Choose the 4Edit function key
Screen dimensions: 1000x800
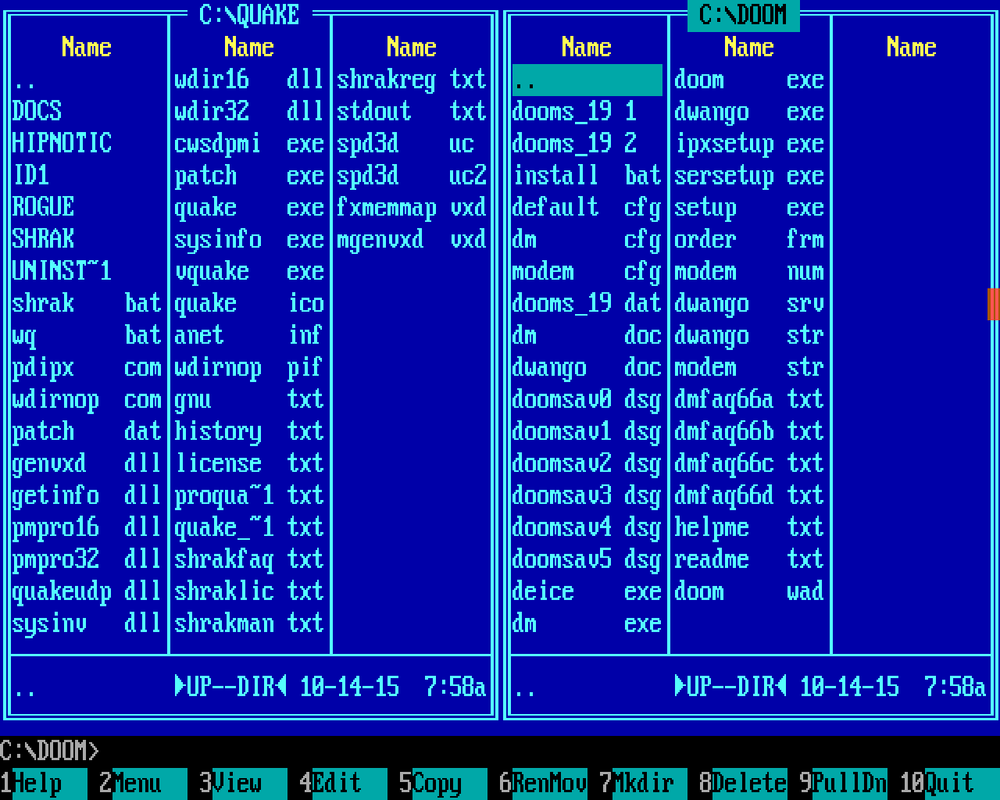pyautogui.click(x=344, y=783)
